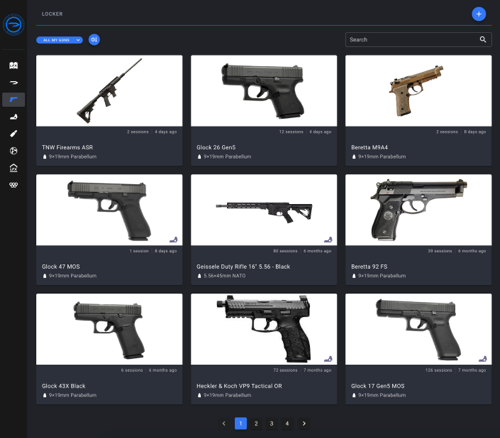Click the round blue filter settings button

pos(94,40)
